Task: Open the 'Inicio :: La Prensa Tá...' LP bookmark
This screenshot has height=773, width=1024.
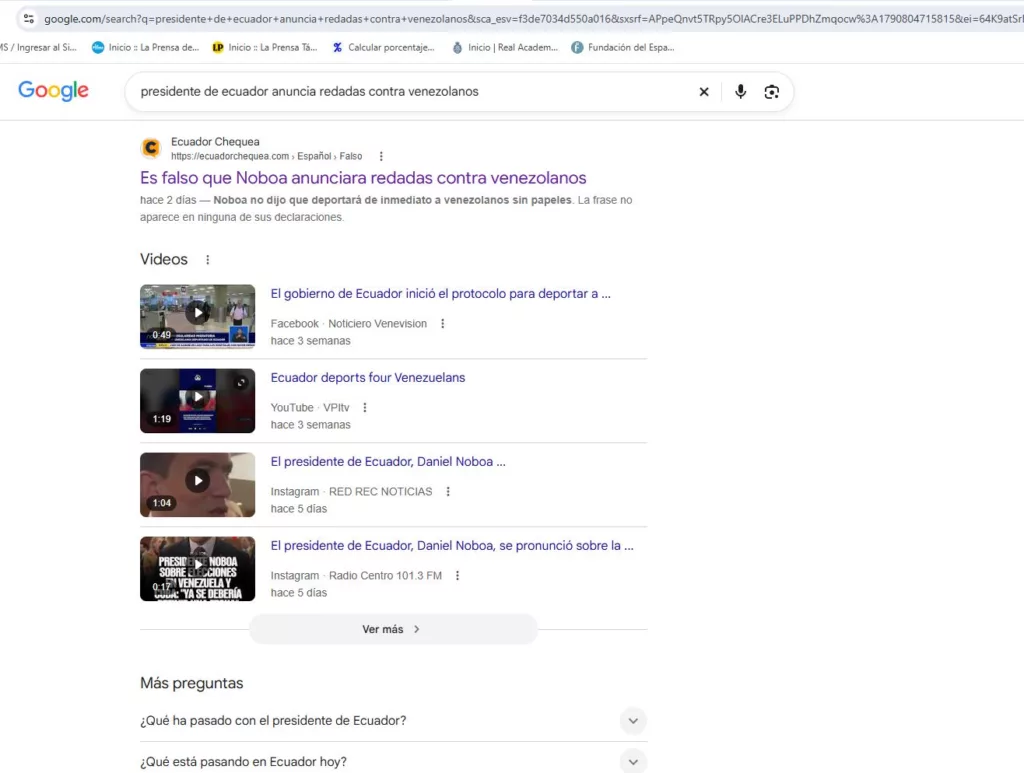Action: click(264, 48)
